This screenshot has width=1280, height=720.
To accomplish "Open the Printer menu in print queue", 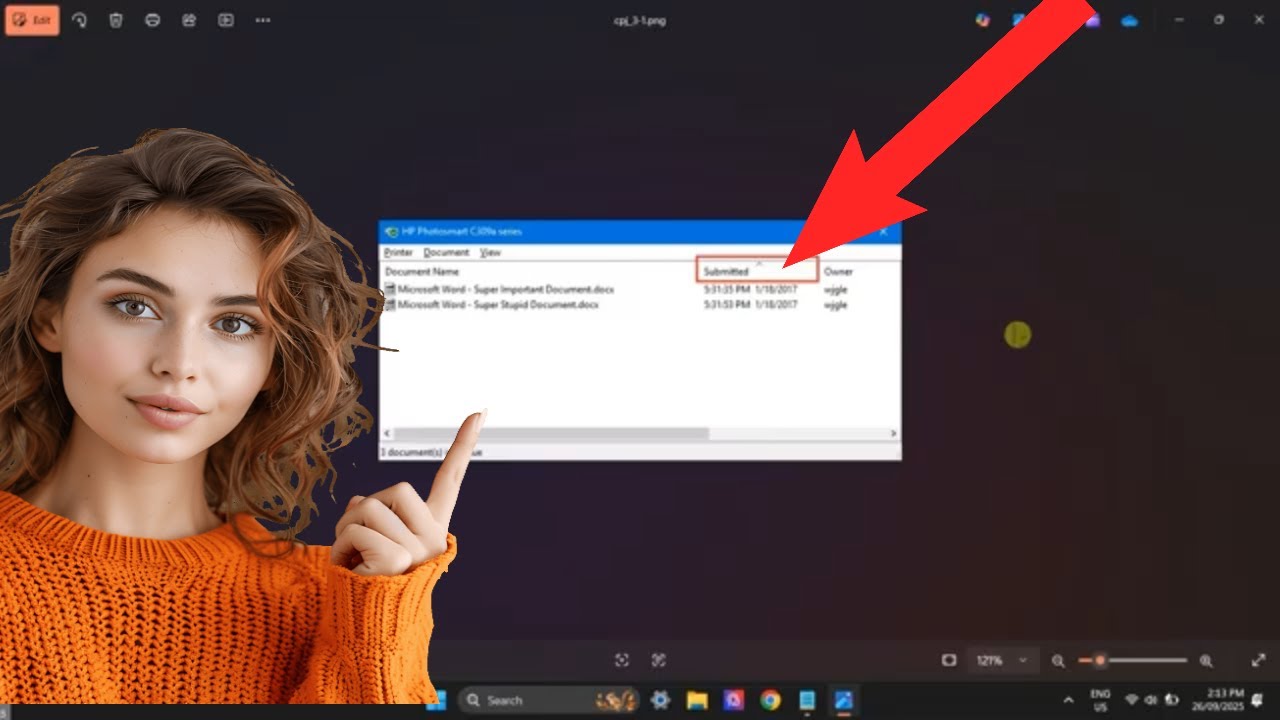I will pos(398,253).
